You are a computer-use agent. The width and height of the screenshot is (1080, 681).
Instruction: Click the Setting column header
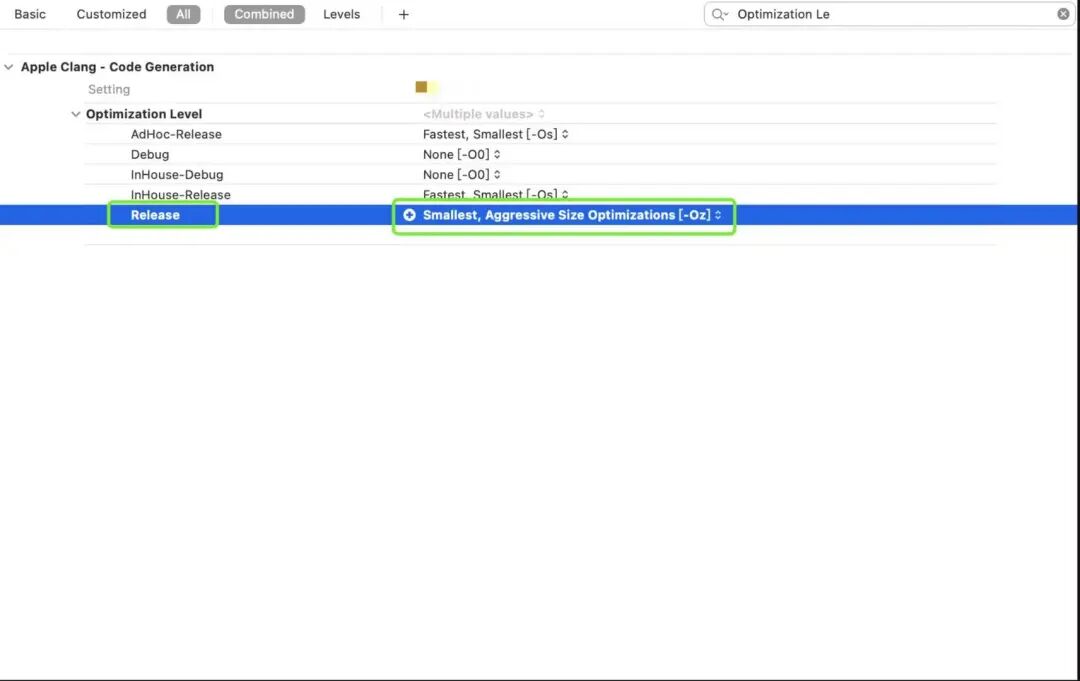click(x=109, y=90)
